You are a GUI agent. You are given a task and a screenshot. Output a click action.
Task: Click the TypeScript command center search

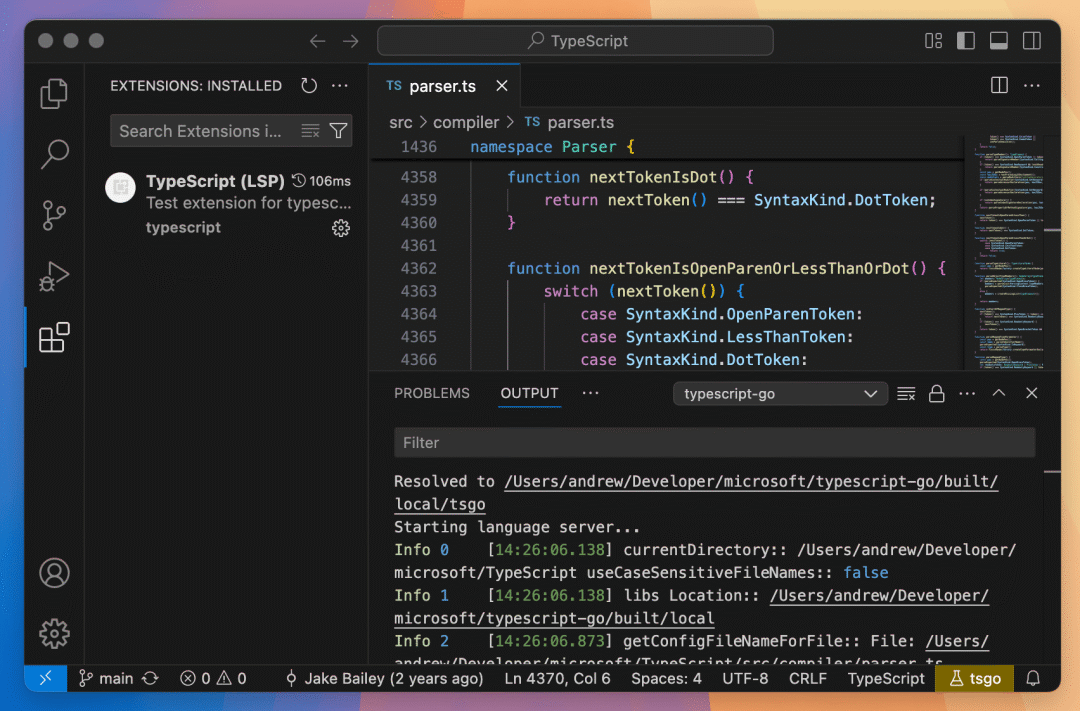575,41
